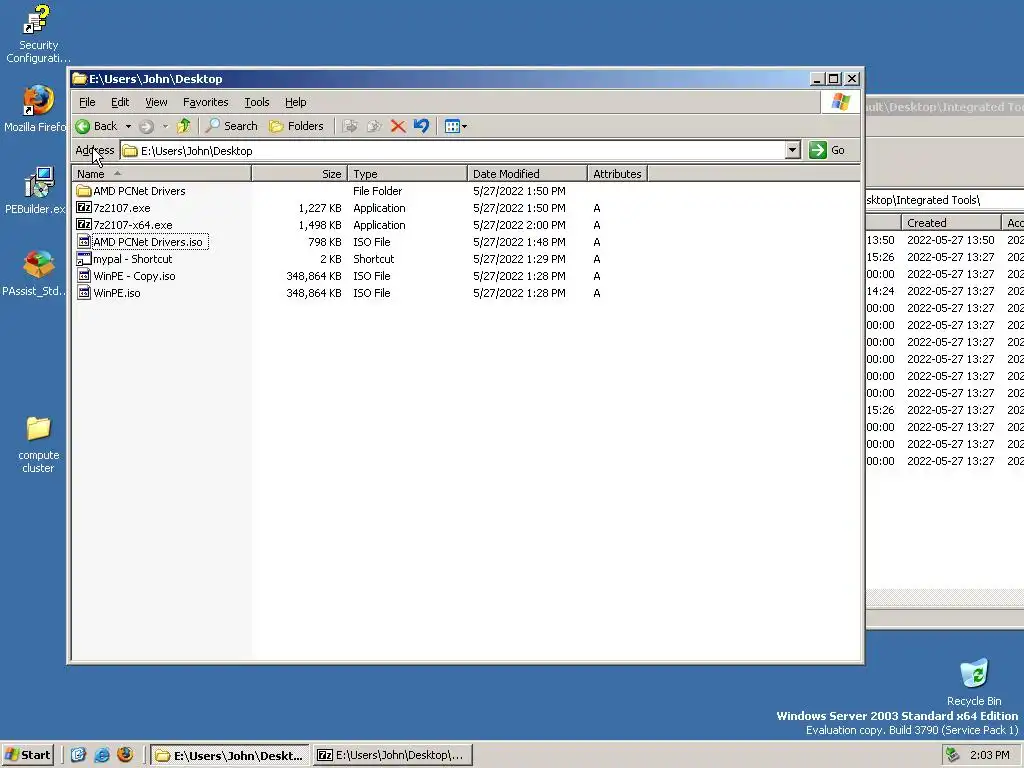Click the 5/27/2022 2:00 PM date cell

click(x=519, y=225)
